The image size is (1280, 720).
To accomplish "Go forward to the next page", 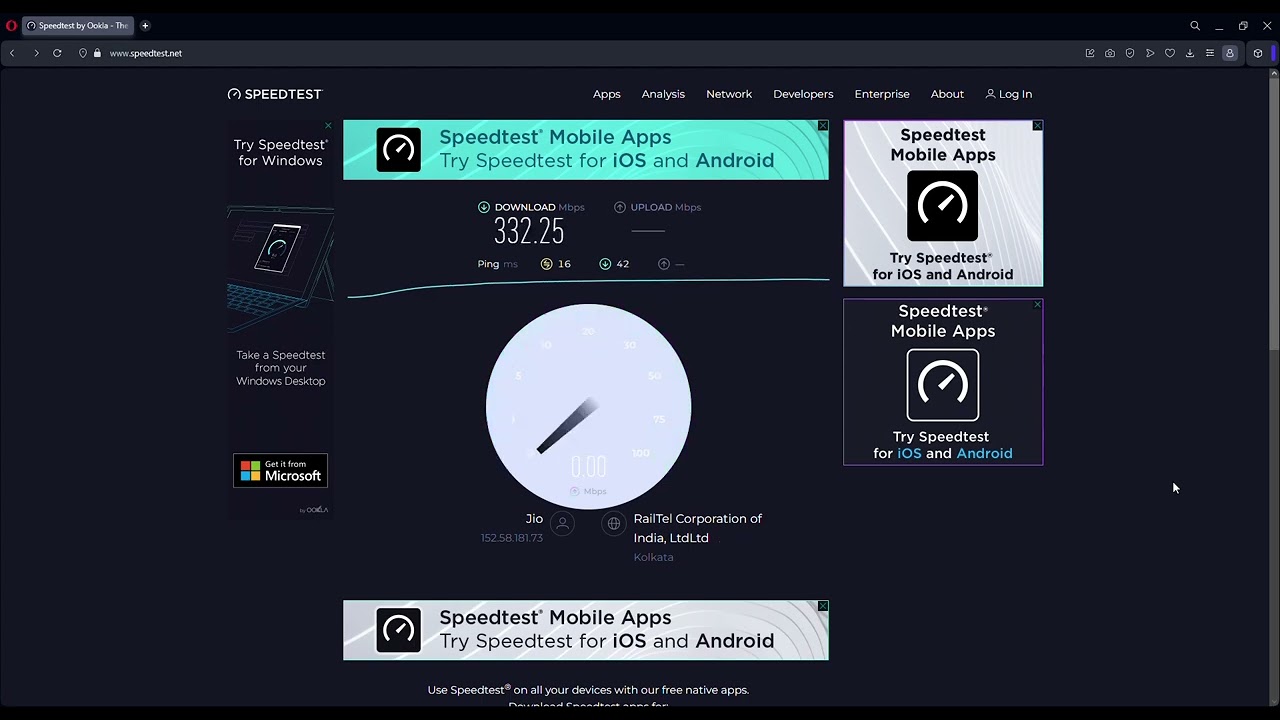I will coord(36,53).
